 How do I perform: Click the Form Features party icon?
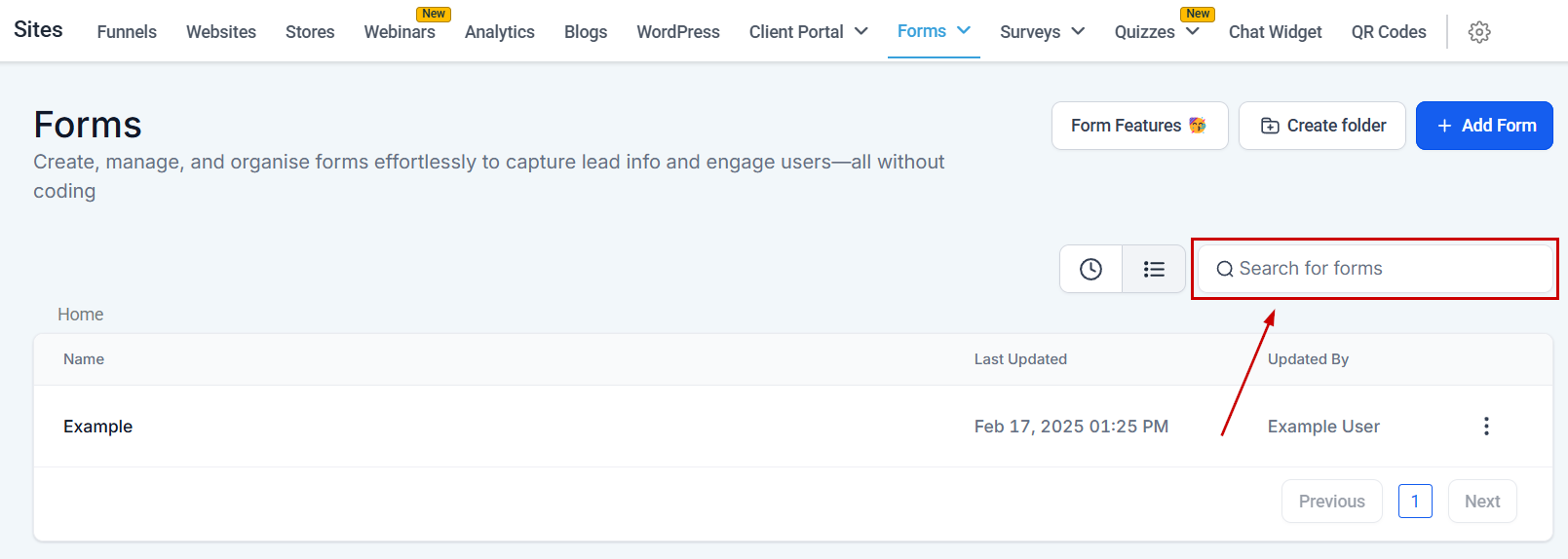pyautogui.click(x=1198, y=126)
